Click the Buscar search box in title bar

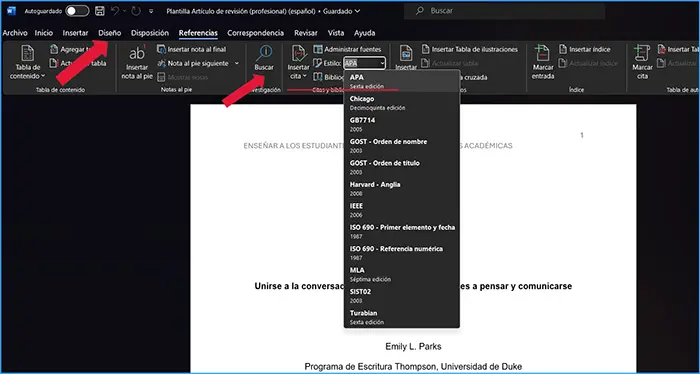[504, 11]
